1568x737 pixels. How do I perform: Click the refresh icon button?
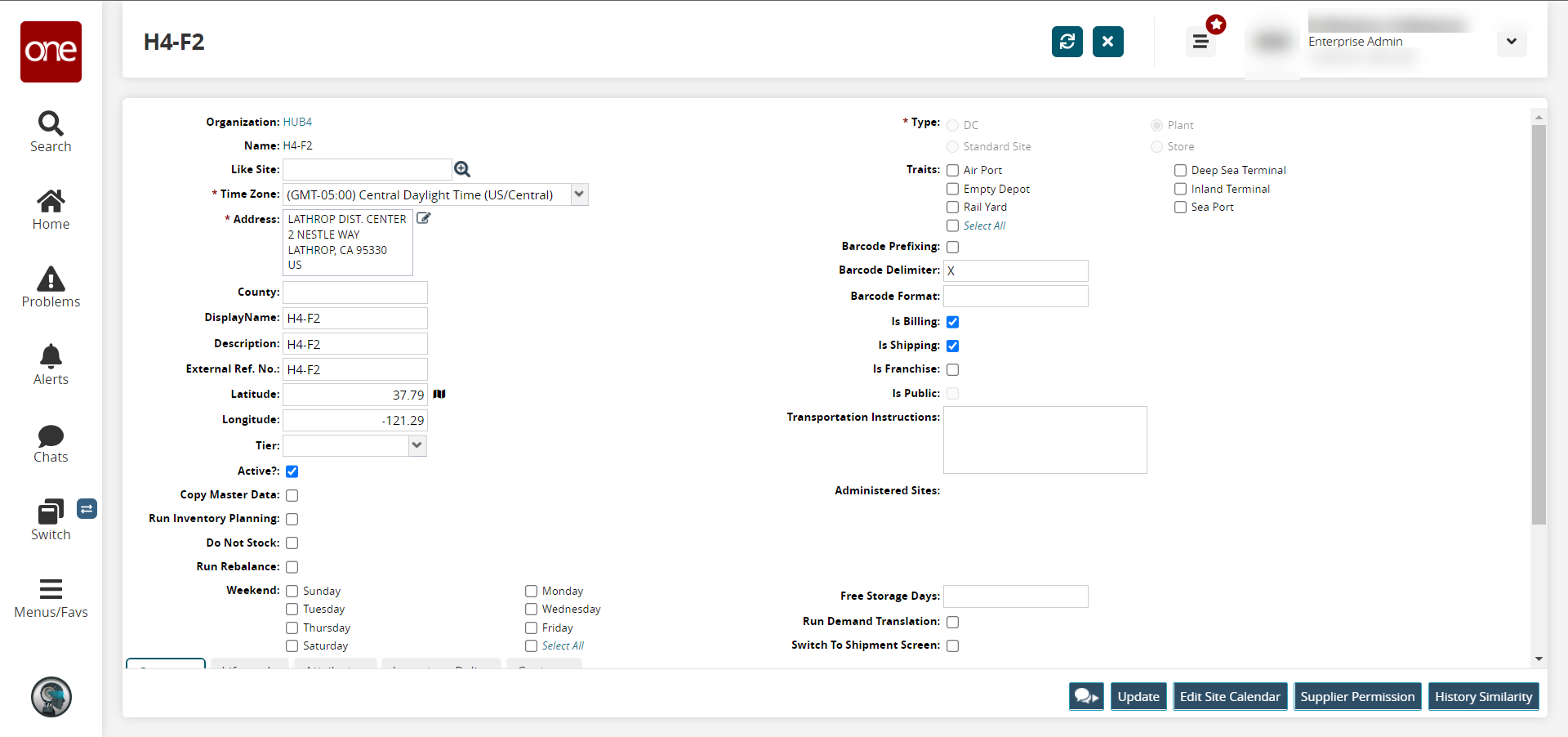pos(1067,42)
